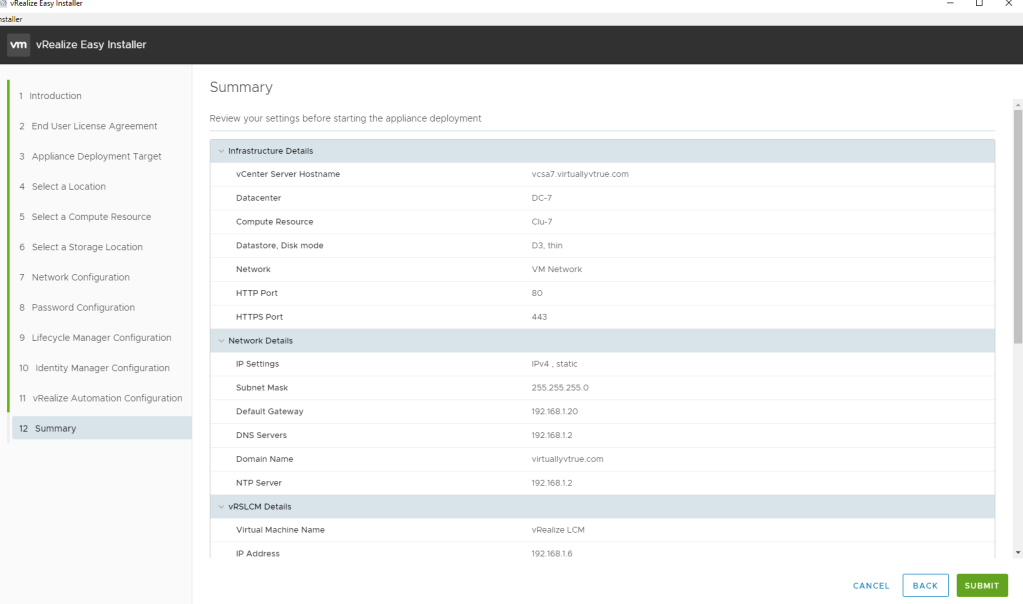
Task: Click the scrollbar down arrow
Action: tap(1018, 552)
